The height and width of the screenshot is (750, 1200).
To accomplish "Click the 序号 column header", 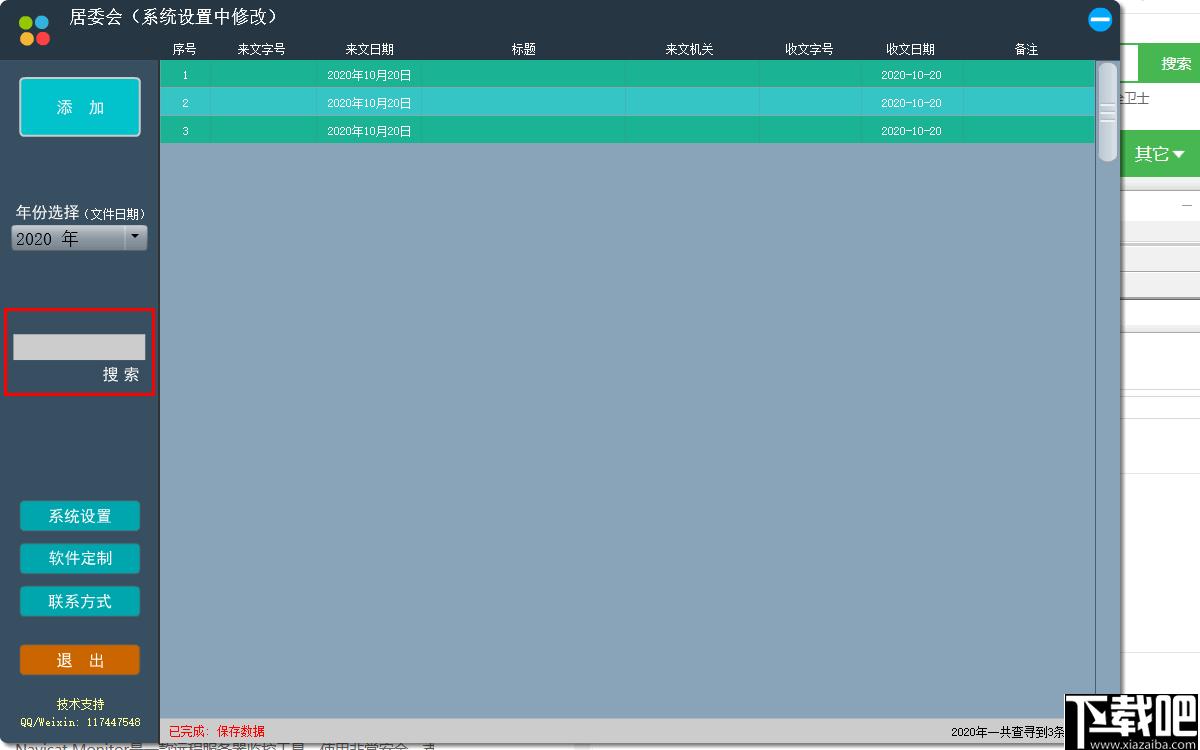I will tap(184, 49).
